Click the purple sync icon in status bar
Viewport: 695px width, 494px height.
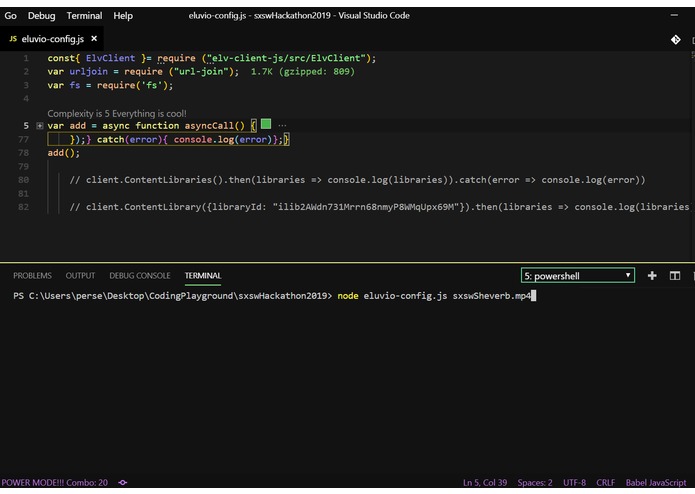(x=123, y=482)
